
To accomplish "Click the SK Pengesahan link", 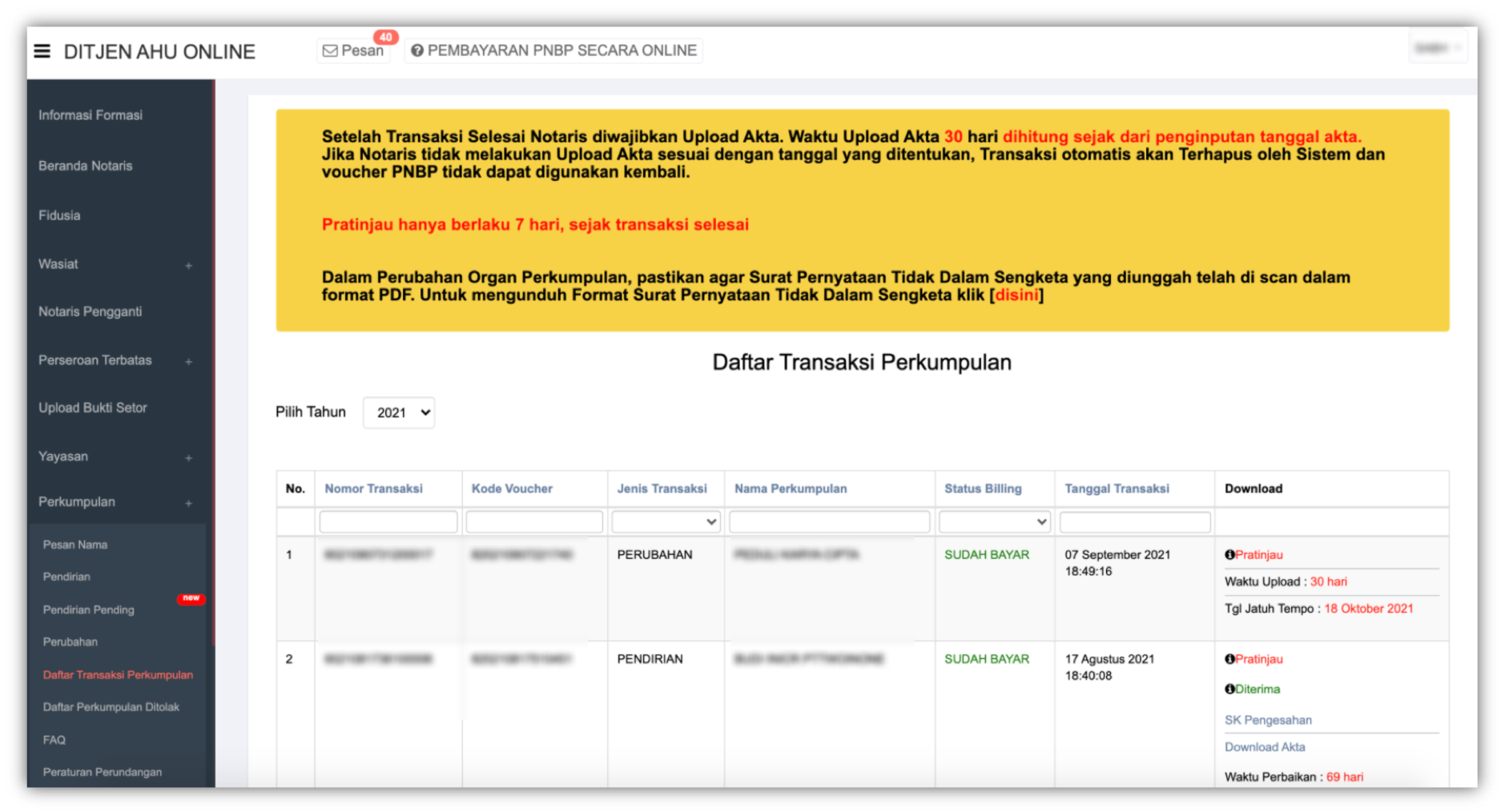I will [x=1268, y=720].
